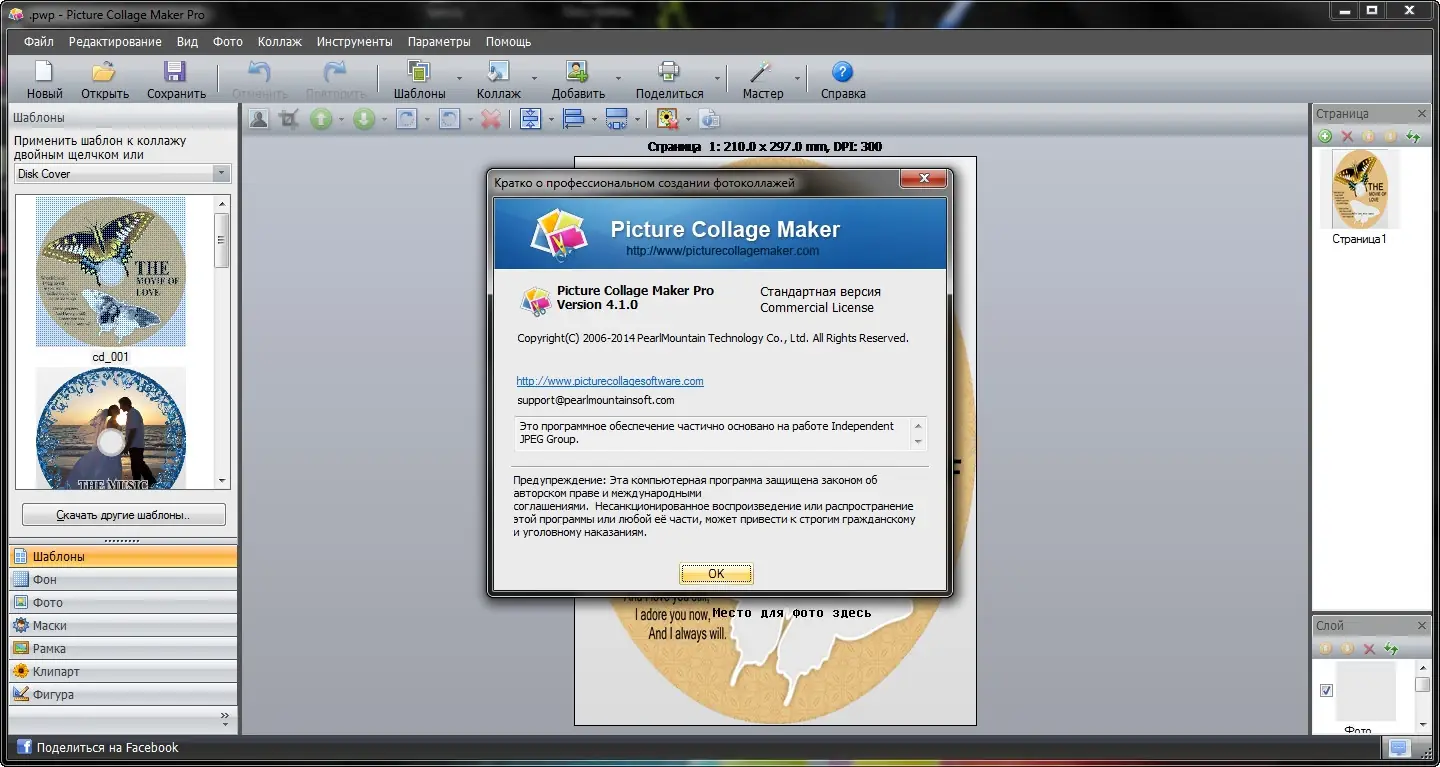Select the crop tool icon
Screen dimensions: 1440x767
click(290, 119)
